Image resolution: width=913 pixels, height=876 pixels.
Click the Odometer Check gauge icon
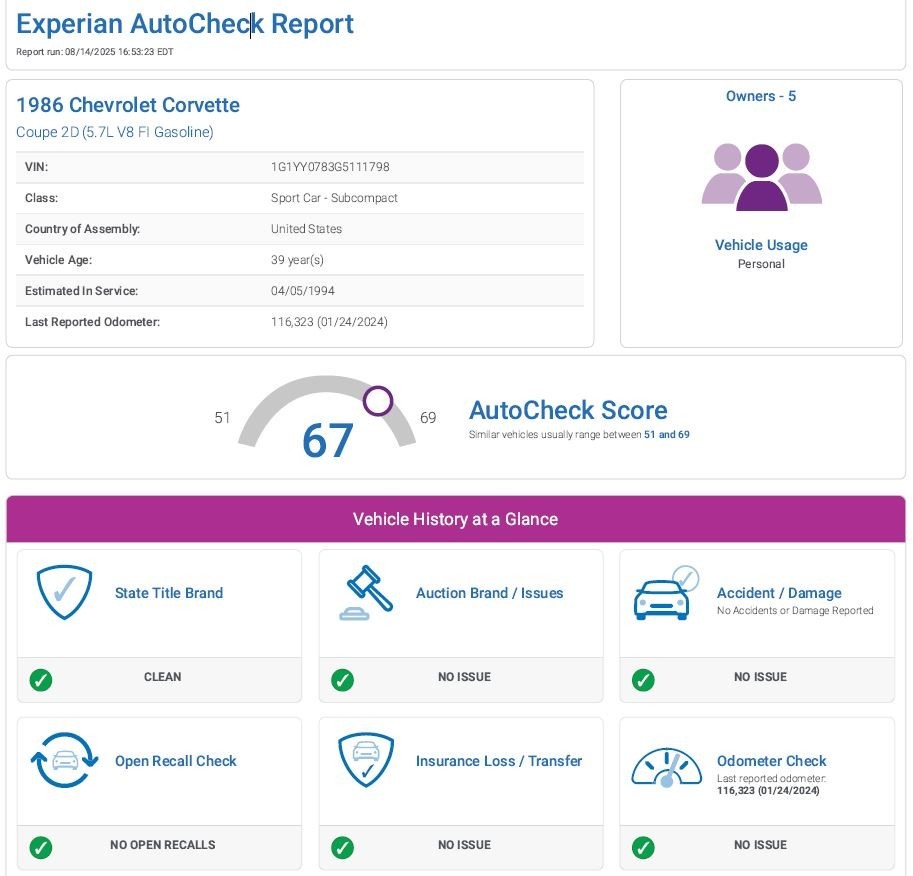[665, 767]
